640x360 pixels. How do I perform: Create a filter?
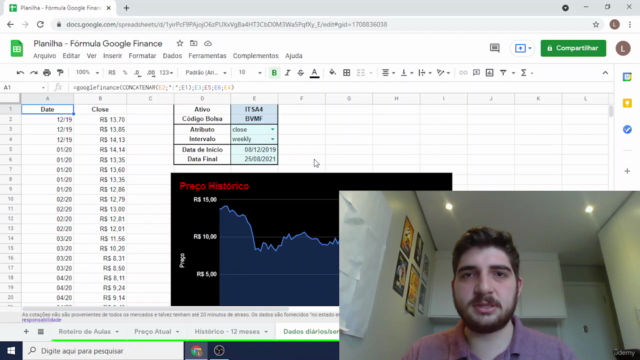(503, 73)
